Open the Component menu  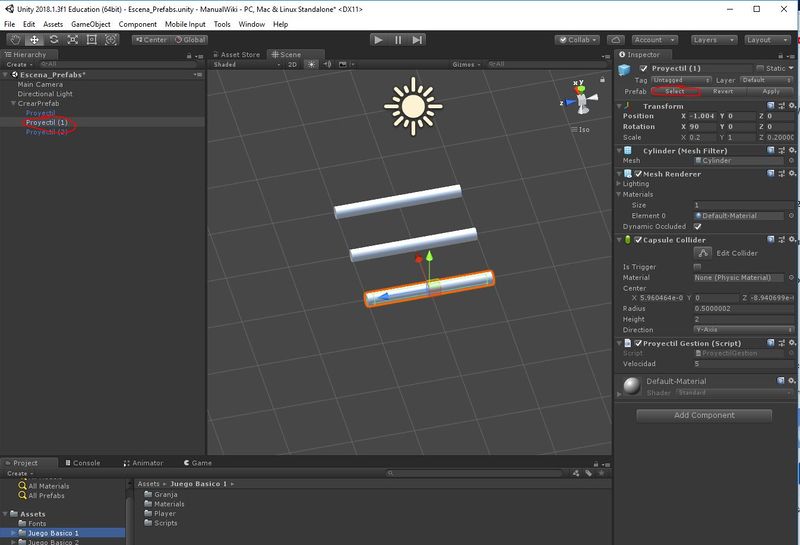(138, 24)
